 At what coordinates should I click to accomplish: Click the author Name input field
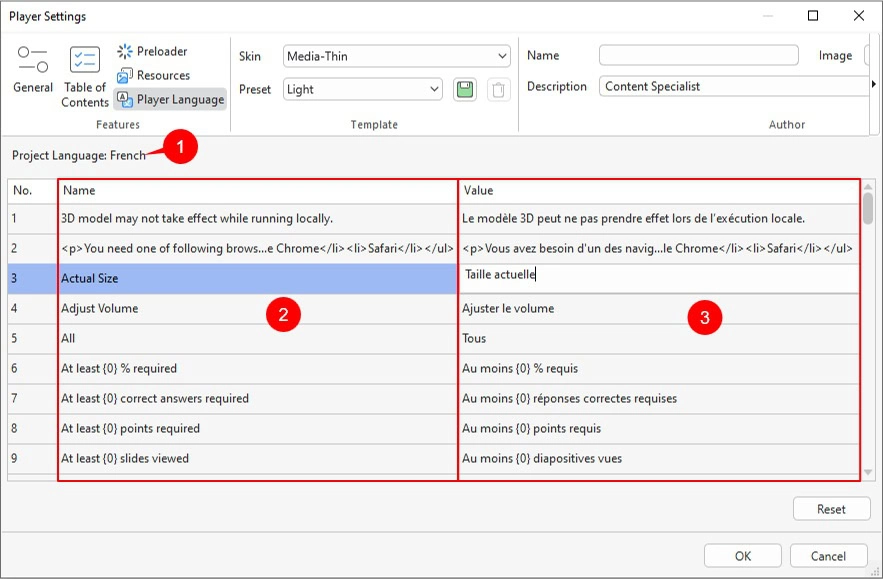[x=698, y=56]
